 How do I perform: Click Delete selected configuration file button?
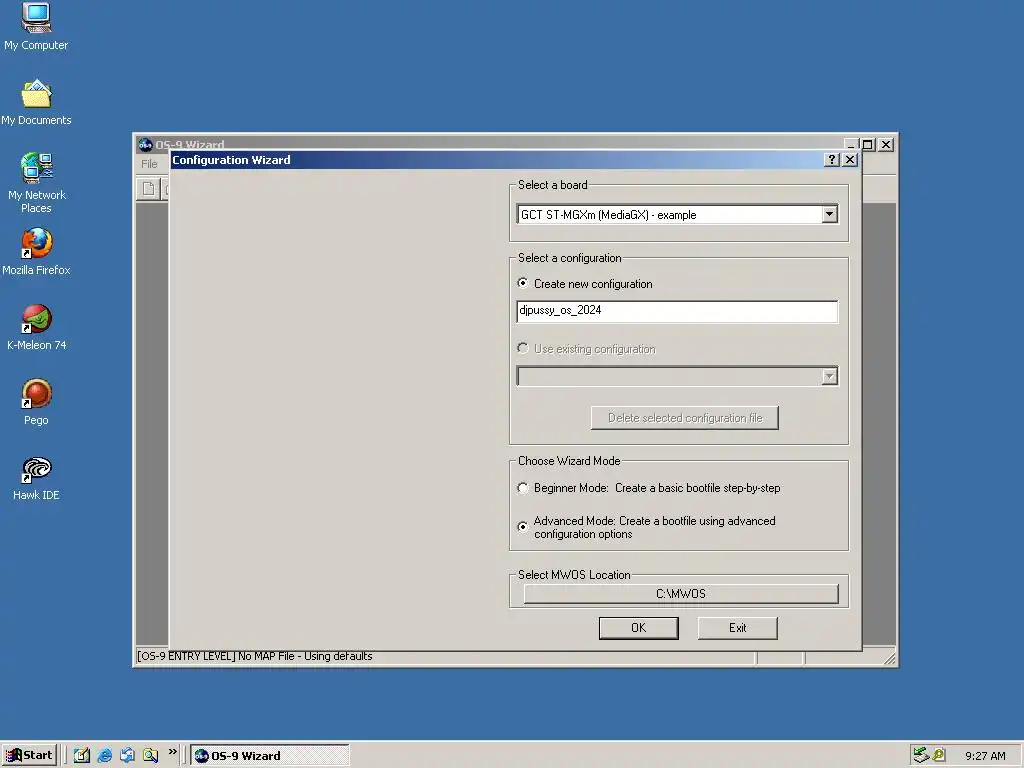click(684, 418)
